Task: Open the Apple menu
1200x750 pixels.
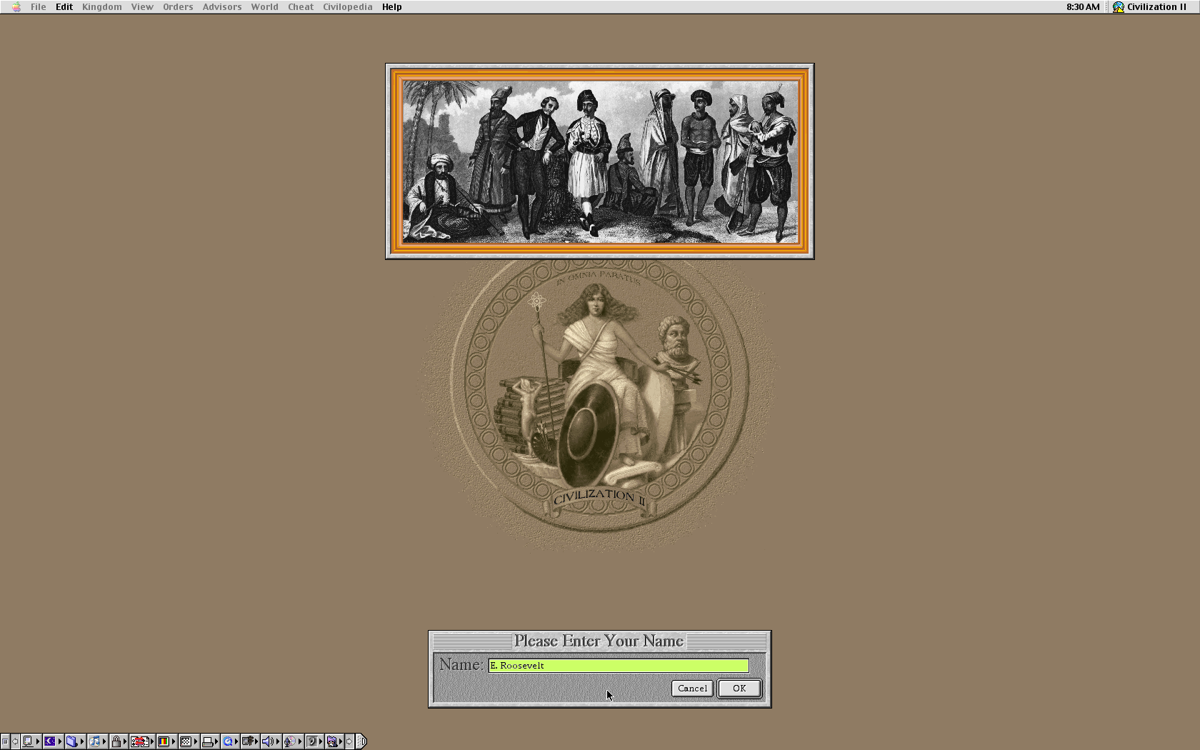Action: (x=15, y=7)
